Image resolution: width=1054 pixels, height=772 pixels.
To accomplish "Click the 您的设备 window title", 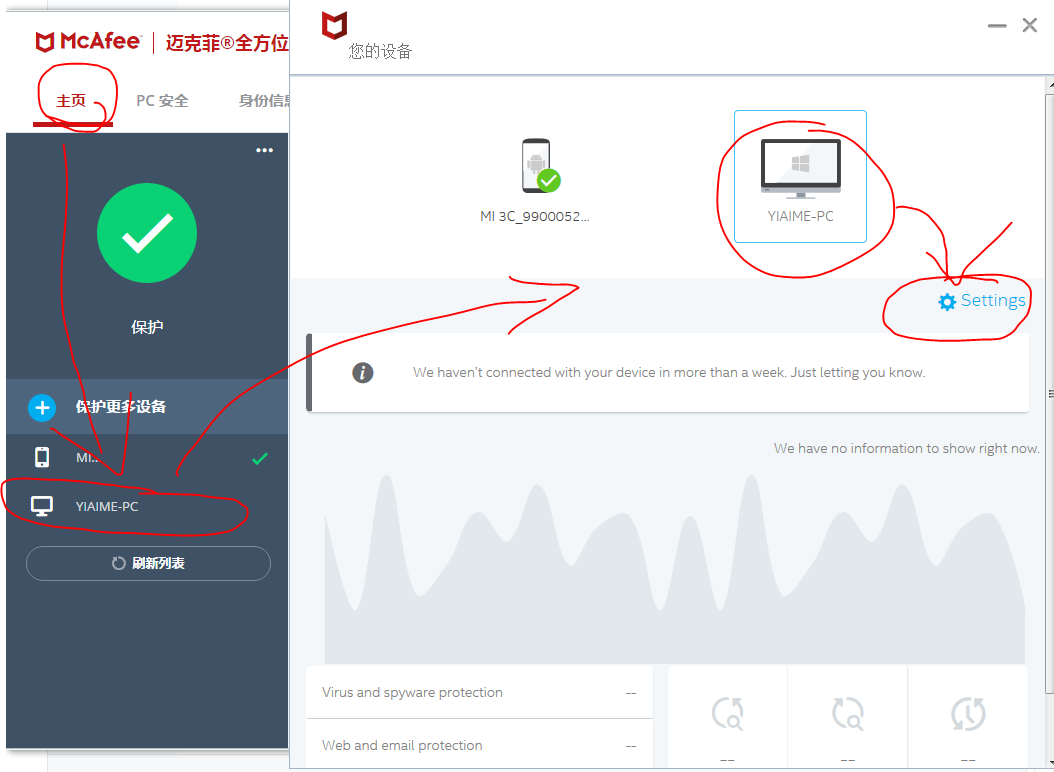I will click(x=380, y=52).
